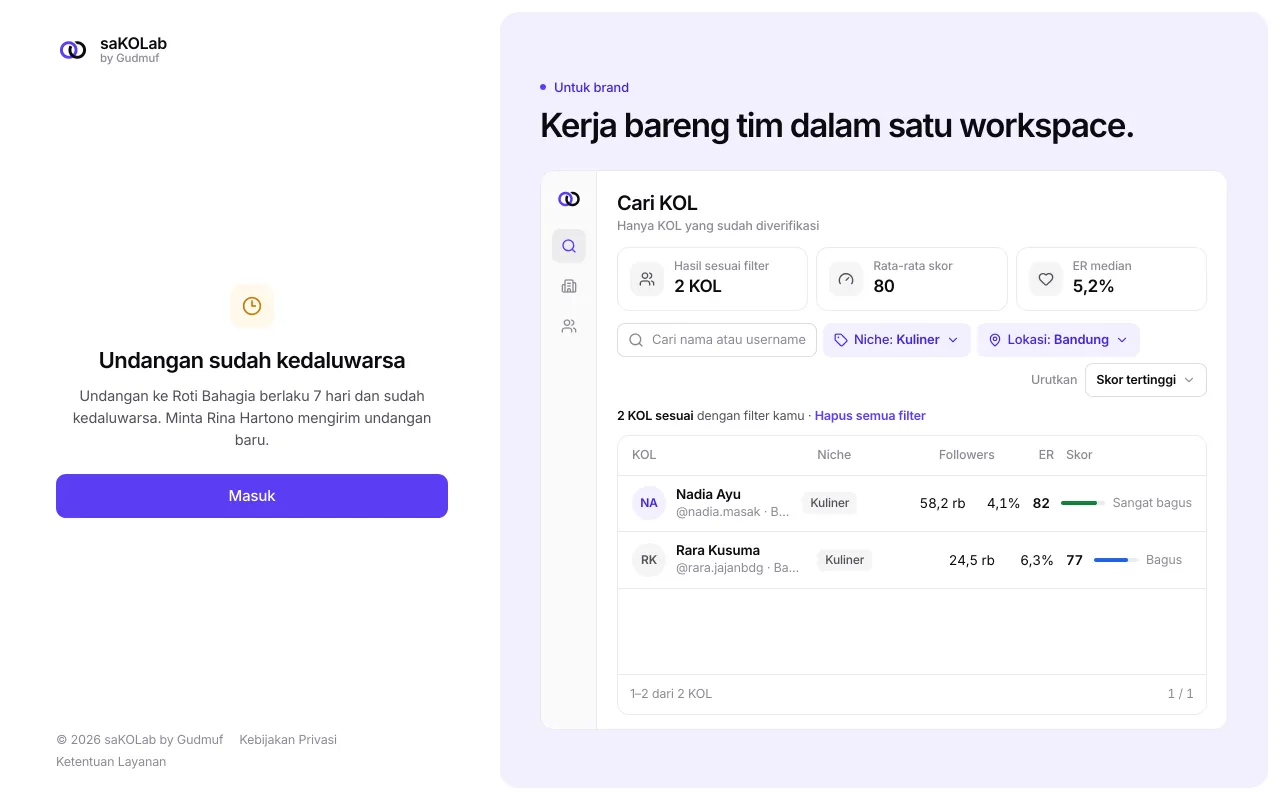Click the Skor column header
This screenshot has width=1280, height=800.
[1079, 455]
